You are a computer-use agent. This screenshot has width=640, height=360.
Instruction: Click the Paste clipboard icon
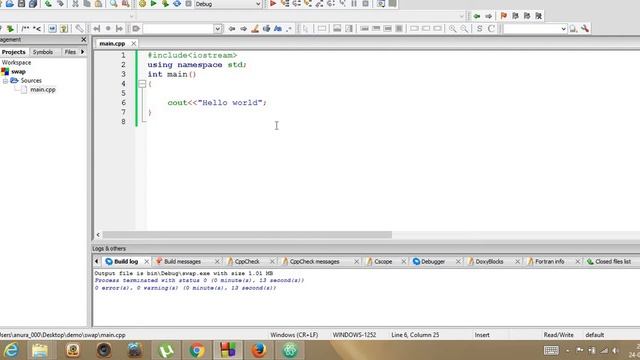point(98,4)
